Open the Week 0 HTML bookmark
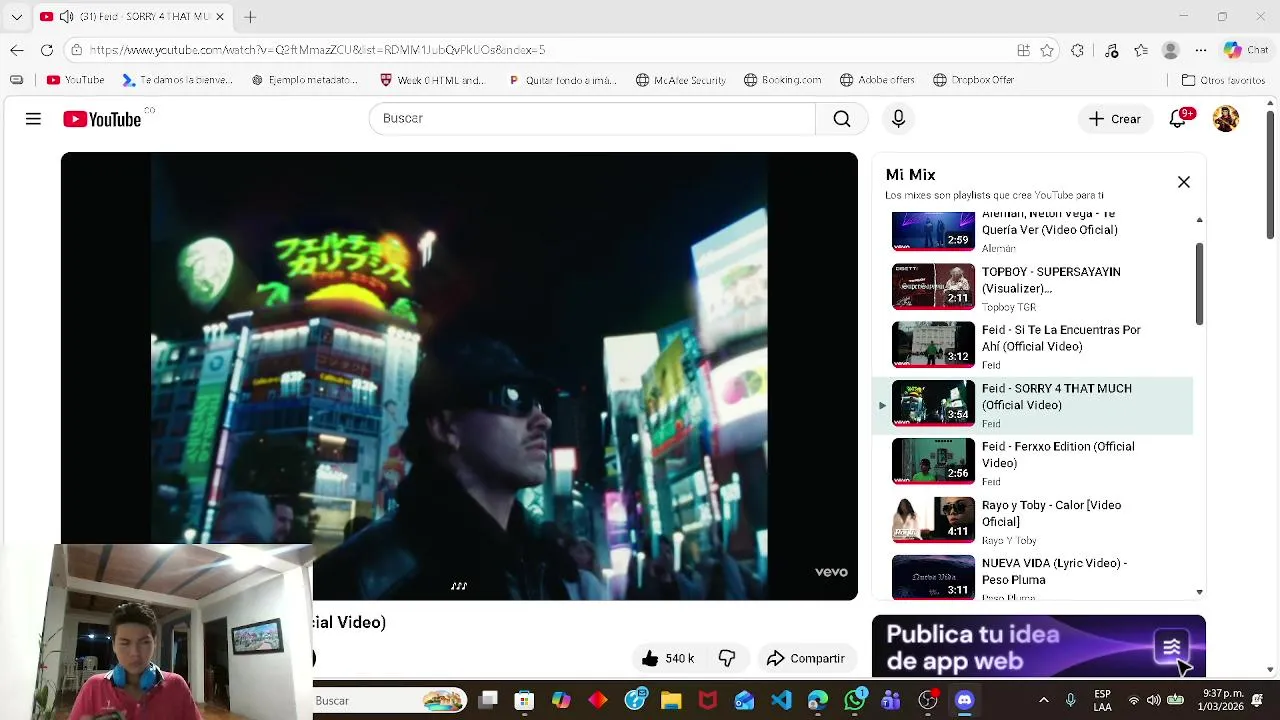Image resolution: width=1280 pixels, height=720 pixels. coord(433,80)
